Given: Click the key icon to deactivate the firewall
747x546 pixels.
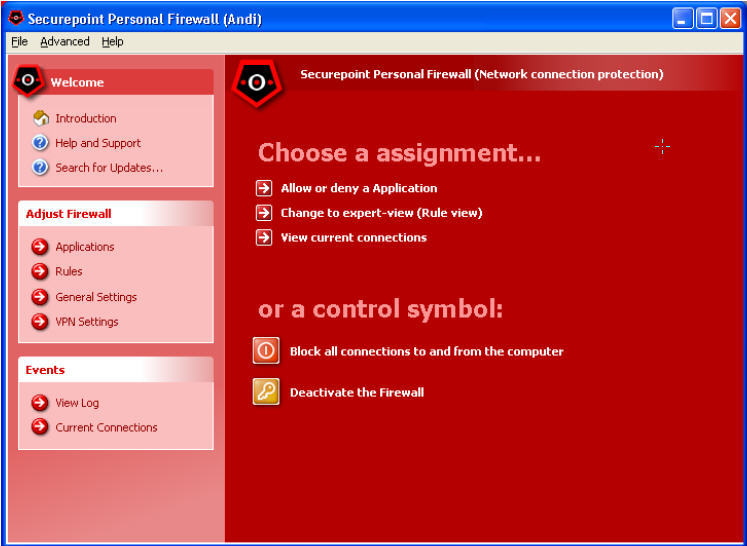Looking at the screenshot, I should pos(266,392).
